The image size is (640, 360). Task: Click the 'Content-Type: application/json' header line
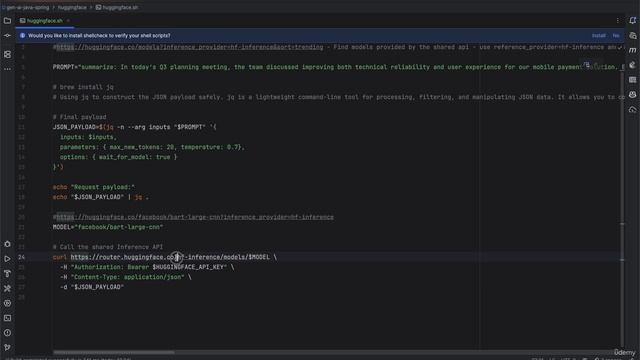[x=126, y=277]
